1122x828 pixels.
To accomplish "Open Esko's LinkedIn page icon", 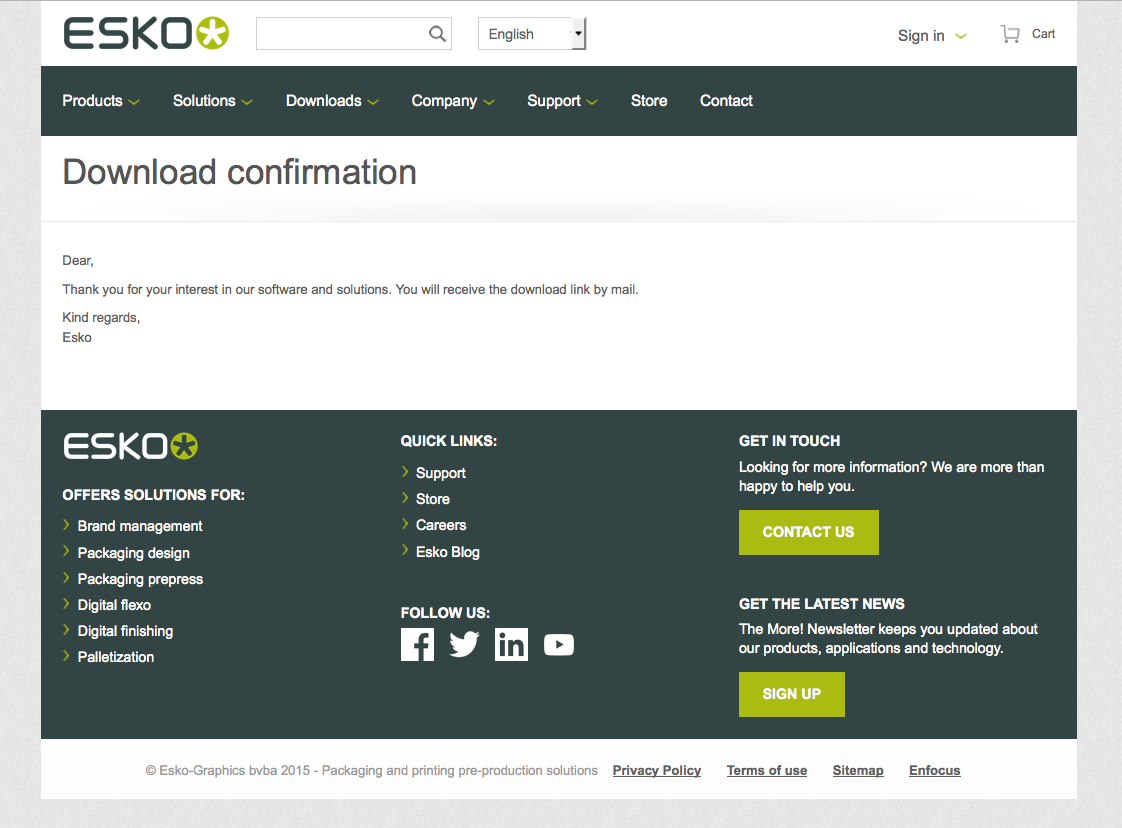I will coord(511,645).
